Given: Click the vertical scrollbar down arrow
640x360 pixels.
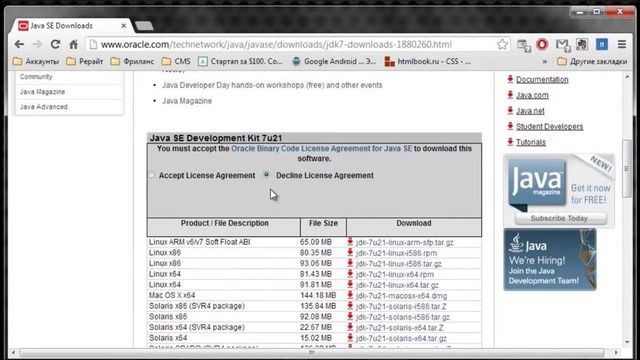Looking at the screenshot, I should click(x=627, y=342).
